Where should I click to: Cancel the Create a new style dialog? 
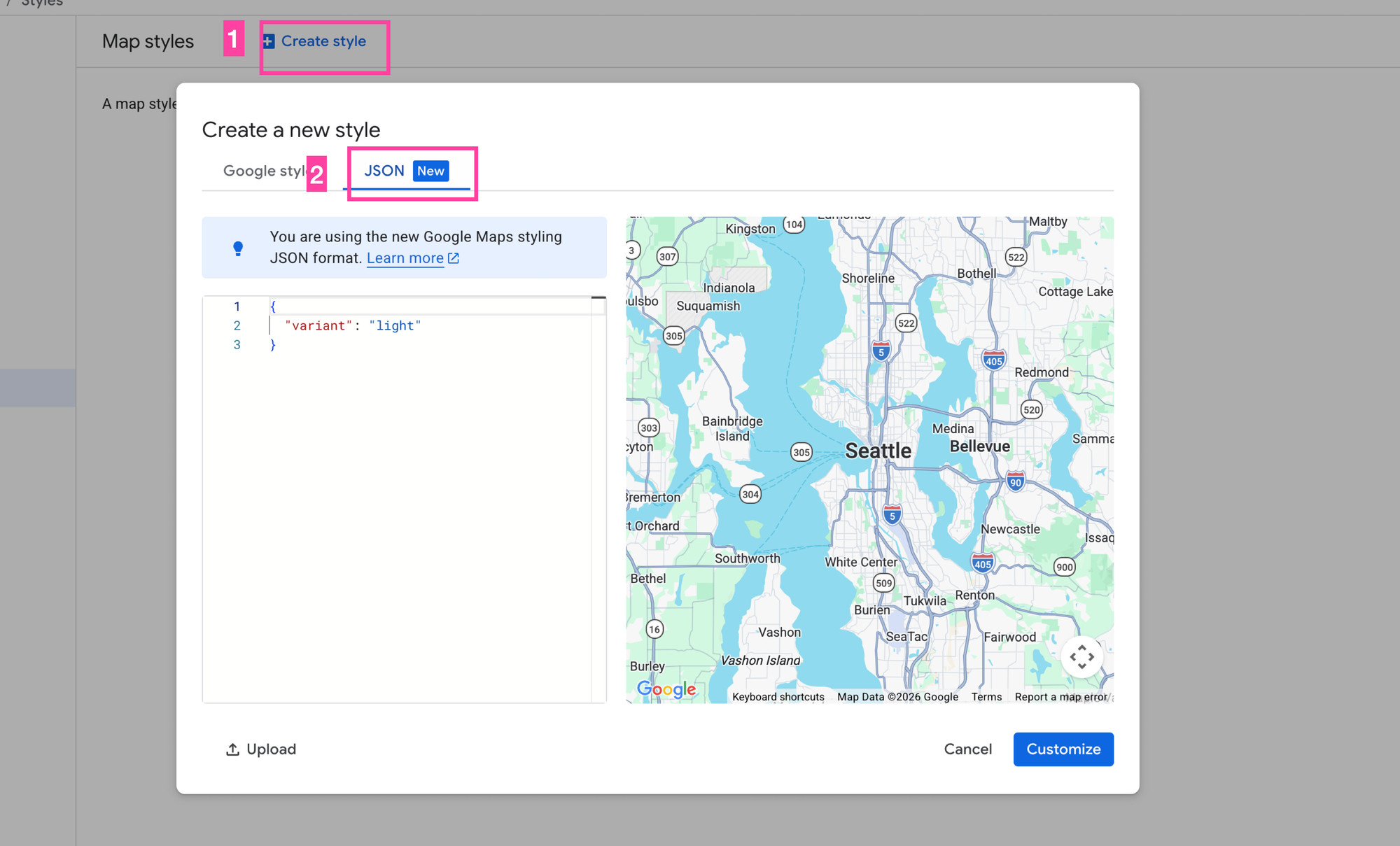[x=967, y=749]
